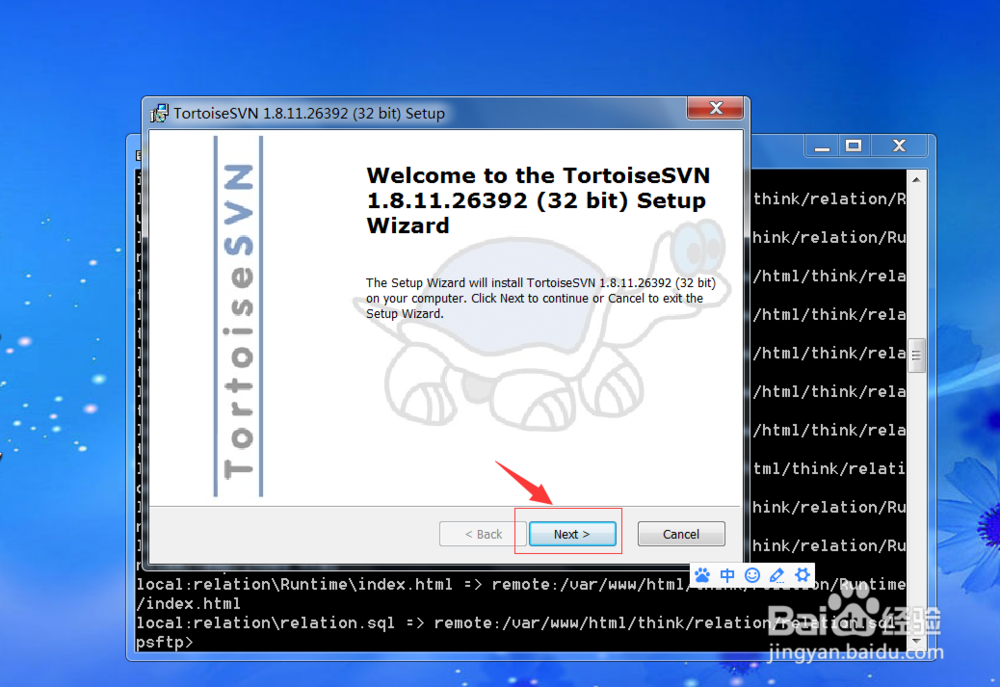1000x687 pixels.
Task: Click Next to continue TortoiseSVN setup
Action: [x=572, y=534]
